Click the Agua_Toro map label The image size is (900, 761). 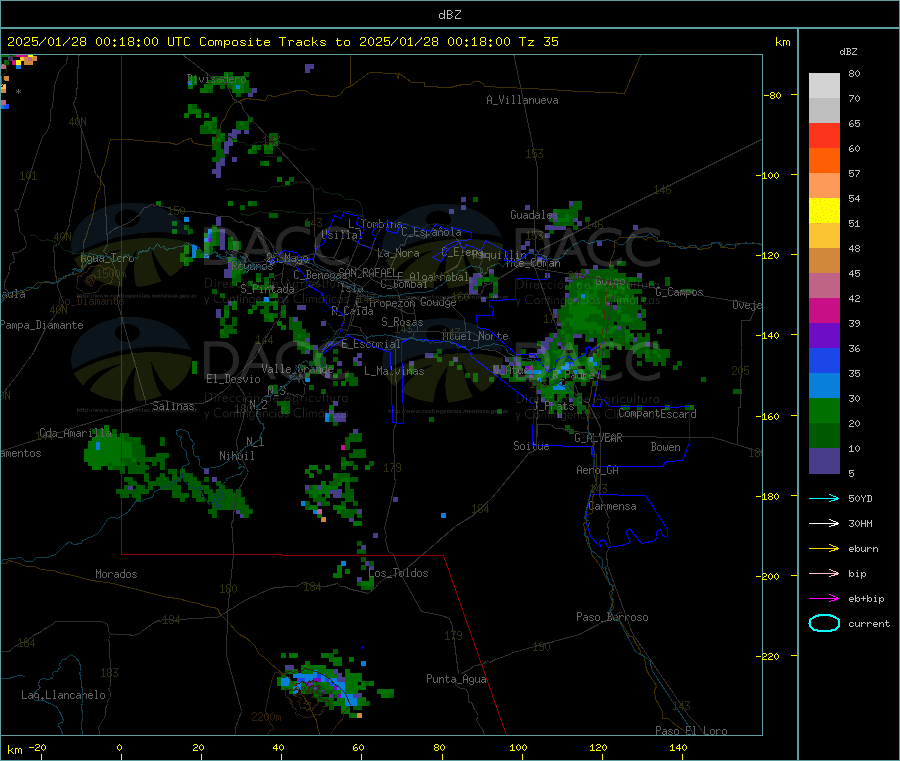(107, 258)
